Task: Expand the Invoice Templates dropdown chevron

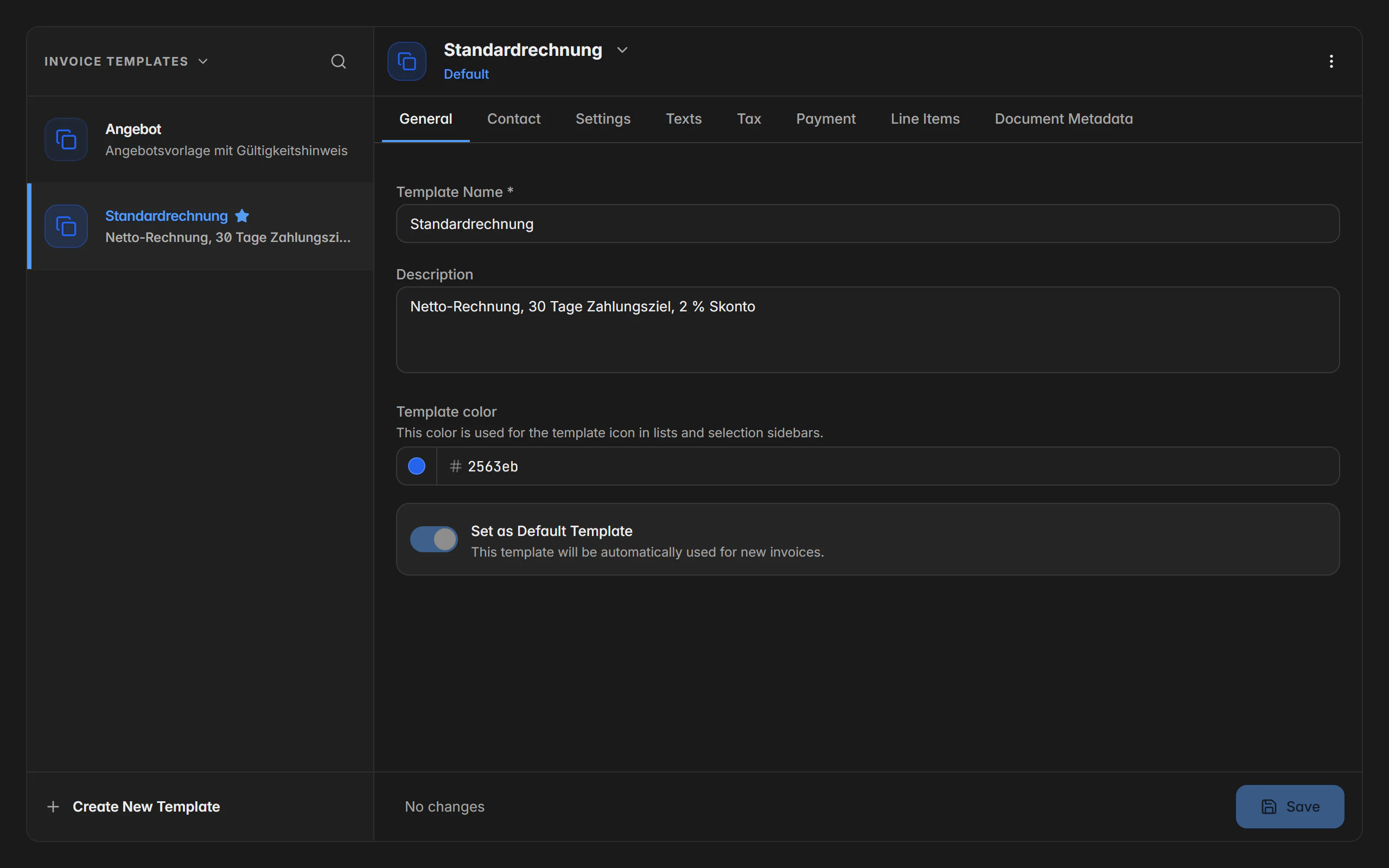Action: 203,61
